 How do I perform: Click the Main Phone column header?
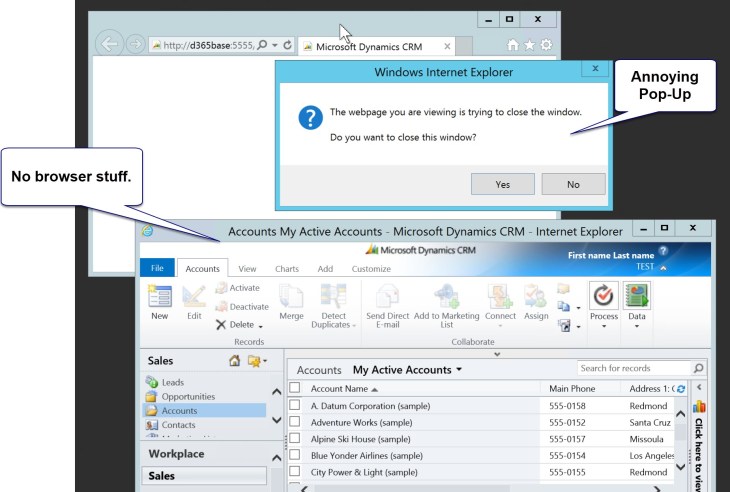572,389
